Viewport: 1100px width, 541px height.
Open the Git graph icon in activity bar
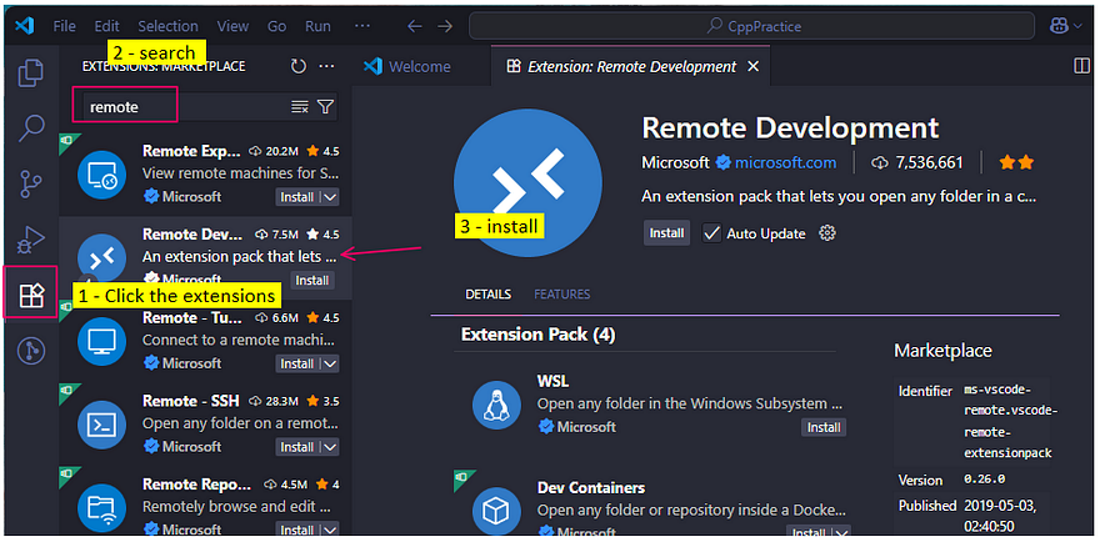coord(31,350)
